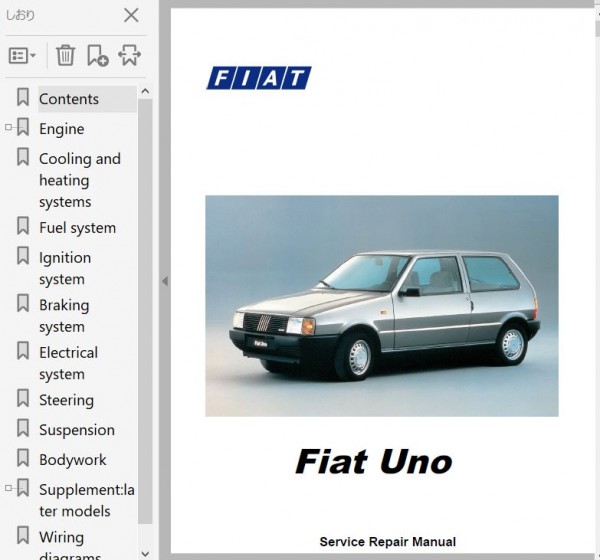Go to the Steering bookmark
600x560 pixels.
(66, 400)
